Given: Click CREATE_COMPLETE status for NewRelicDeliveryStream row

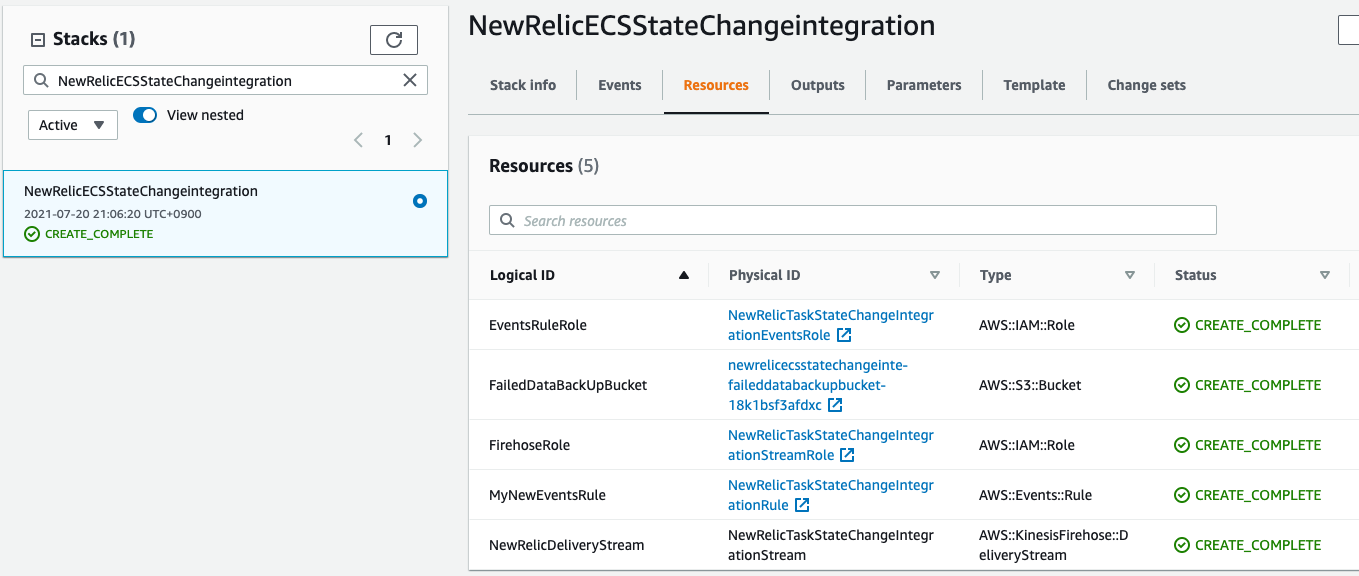Looking at the screenshot, I should 1248,545.
